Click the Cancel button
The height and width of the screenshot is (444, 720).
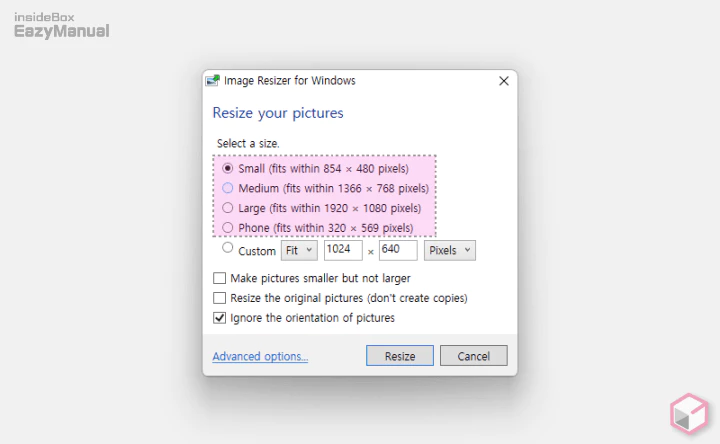click(473, 356)
